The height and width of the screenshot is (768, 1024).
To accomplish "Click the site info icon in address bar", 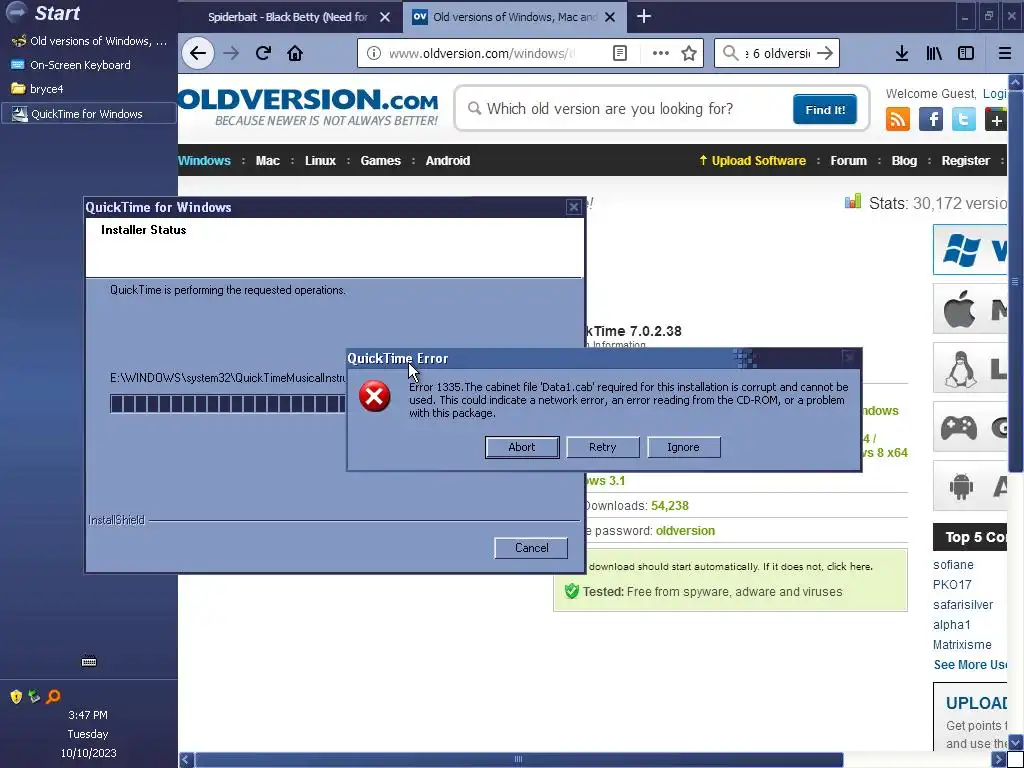I will [x=373, y=54].
